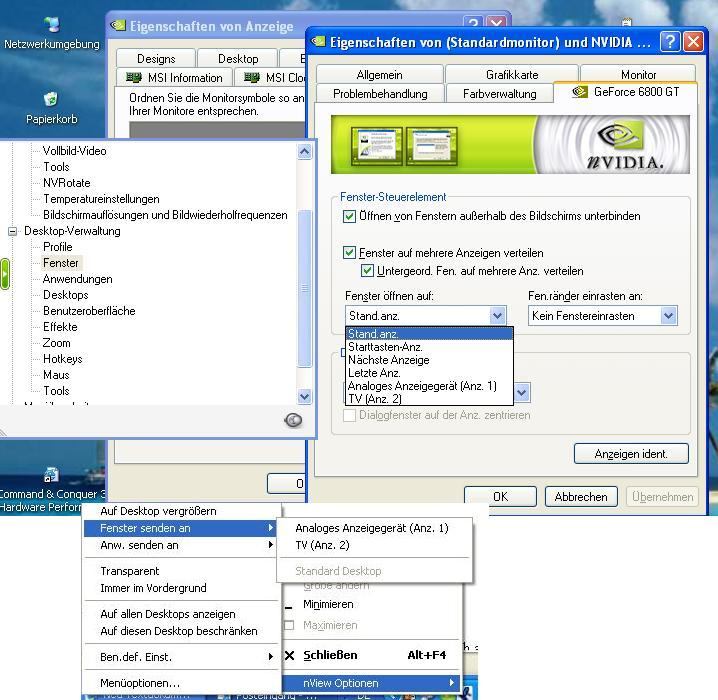Select 'Temperatureinstellungen' tree item
718x700 pixels.
point(101,199)
